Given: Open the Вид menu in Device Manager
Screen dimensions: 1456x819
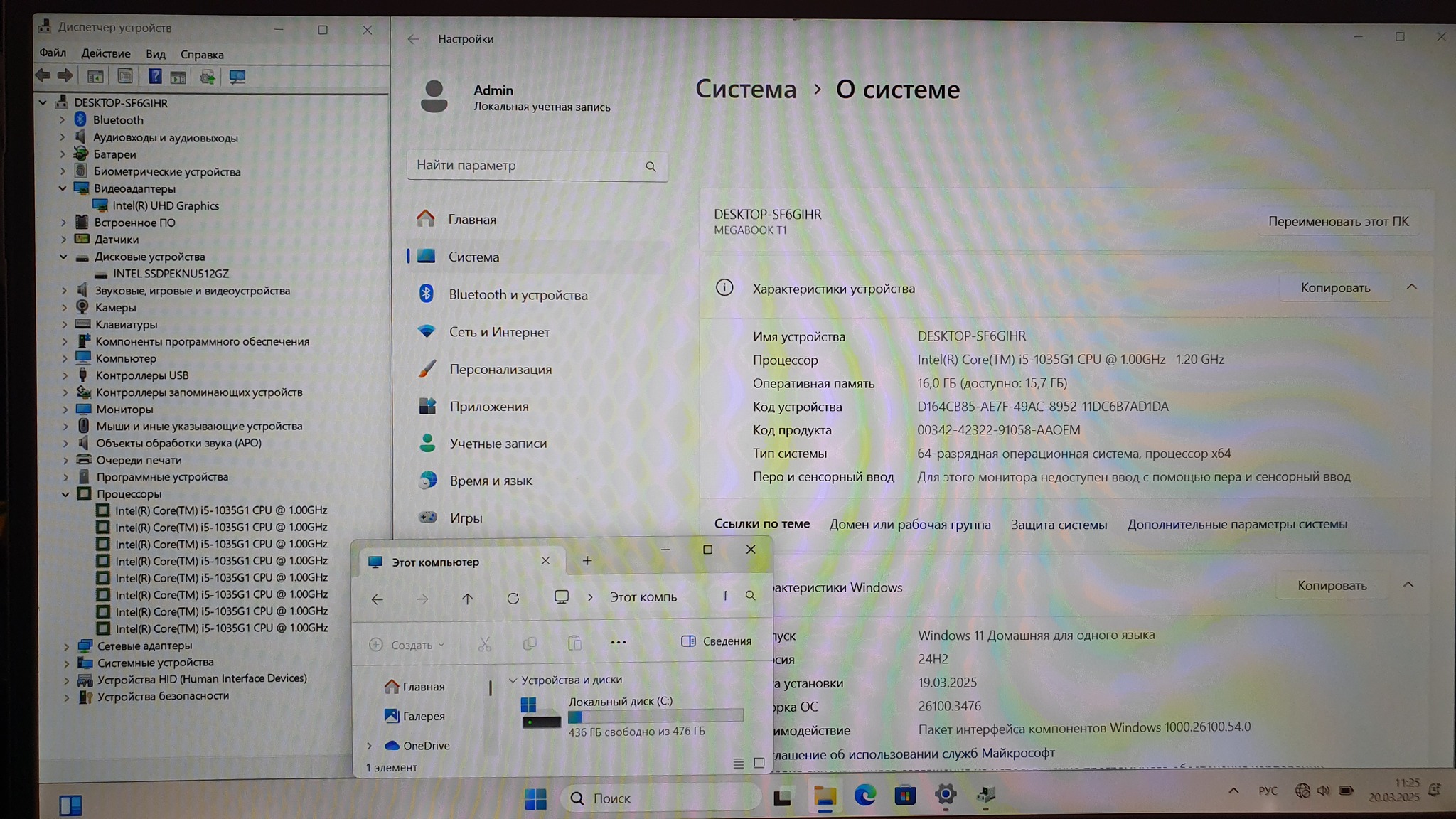Looking at the screenshot, I should 155,55.
